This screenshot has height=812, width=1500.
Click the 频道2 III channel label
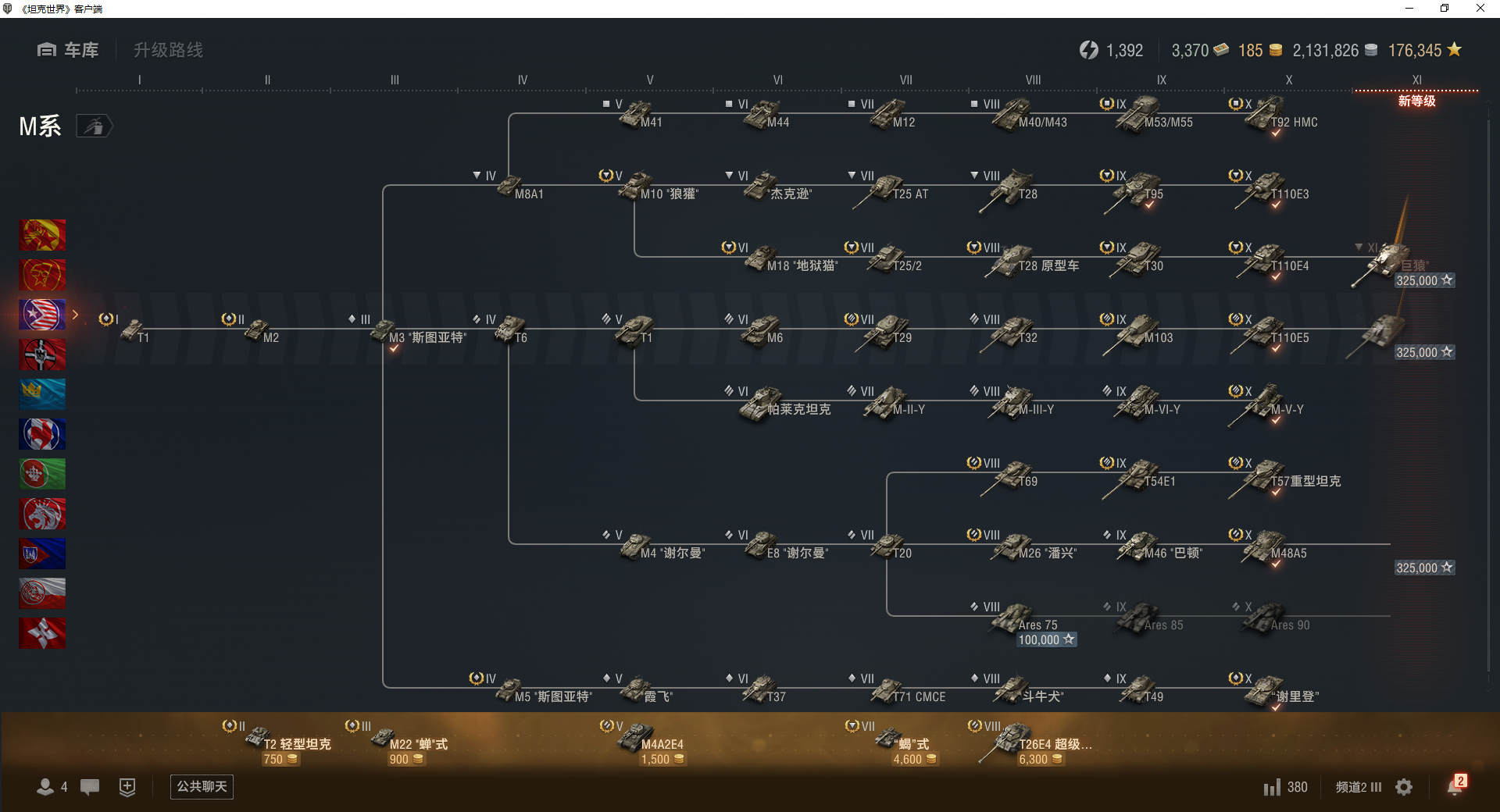coord(1359,787)
